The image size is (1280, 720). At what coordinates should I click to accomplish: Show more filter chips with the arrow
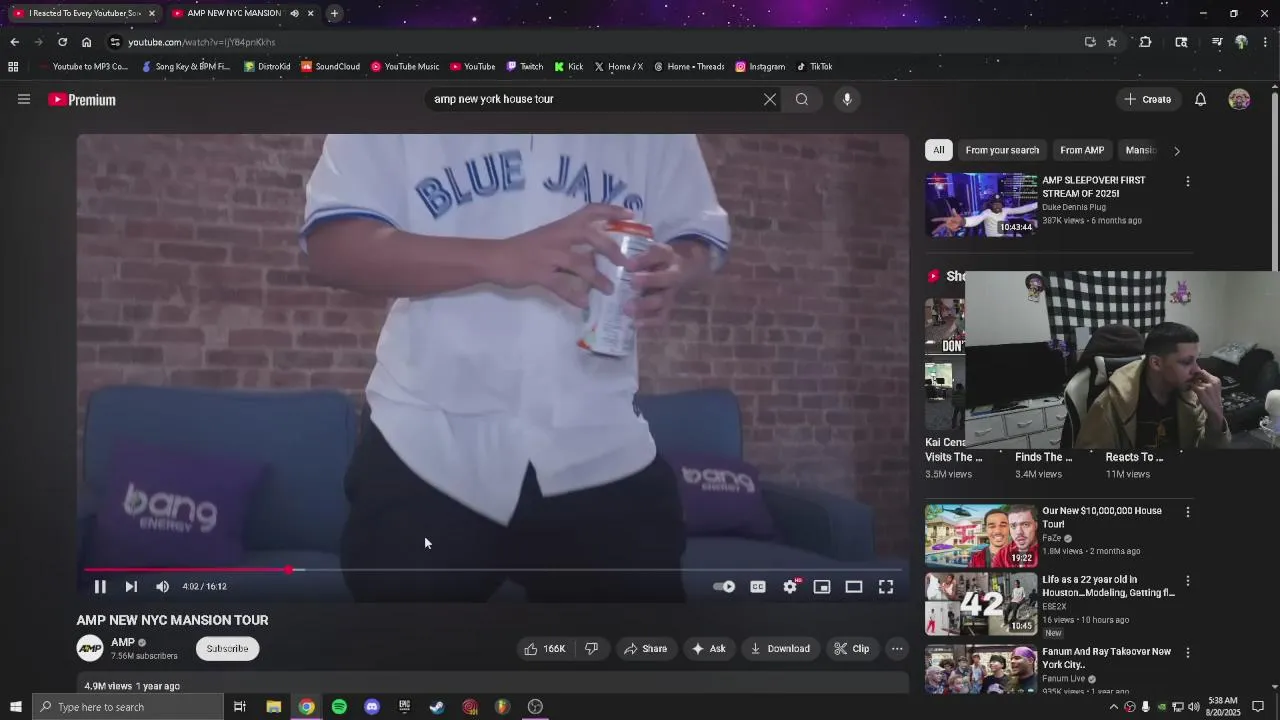[x=1177, y=151]
